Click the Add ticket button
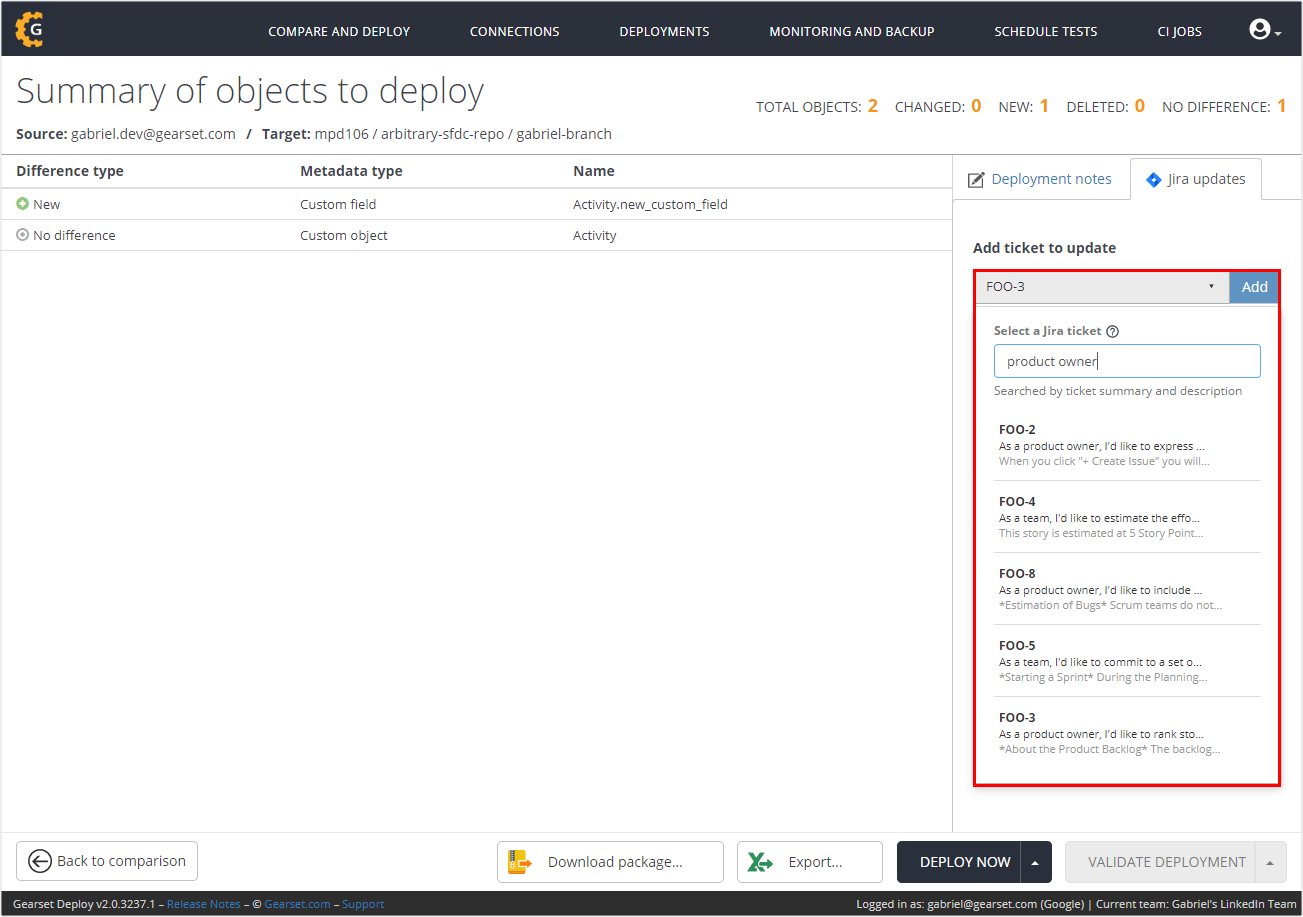Image resolution: width=1303 pixels, height=917 pixels. coord(1254,287)
